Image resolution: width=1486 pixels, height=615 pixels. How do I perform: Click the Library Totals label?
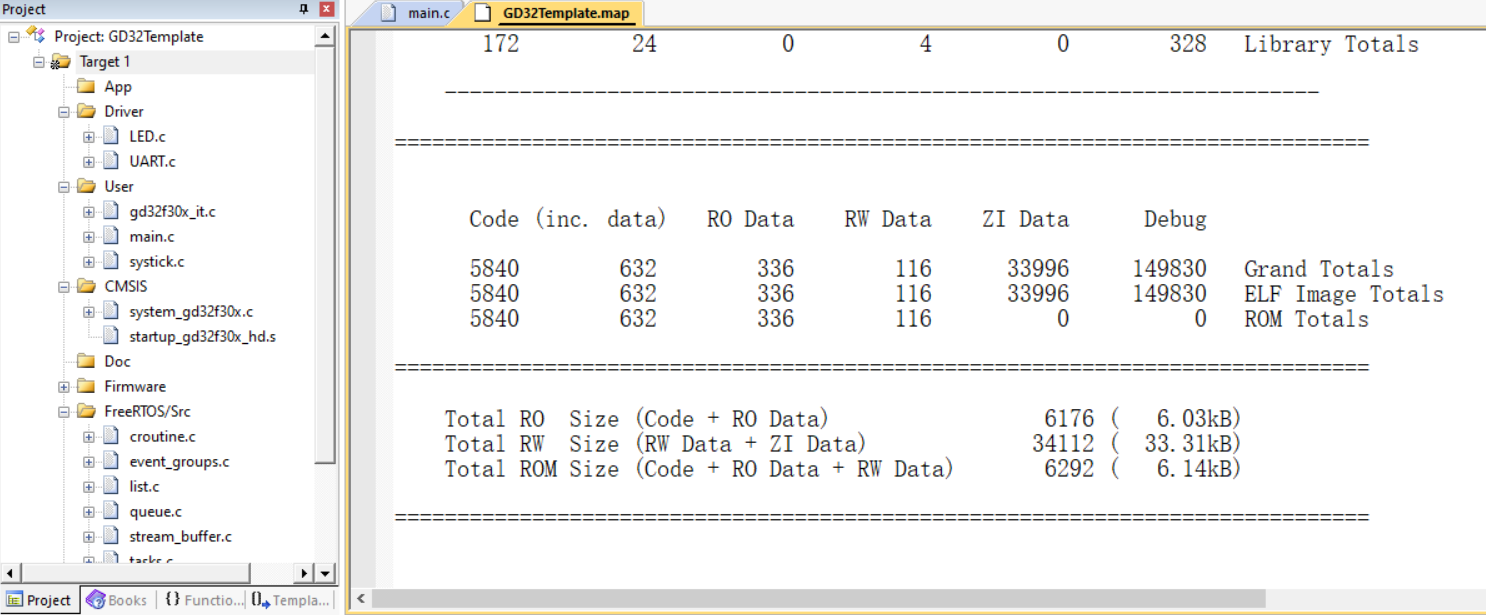(x=1331, y=44)
